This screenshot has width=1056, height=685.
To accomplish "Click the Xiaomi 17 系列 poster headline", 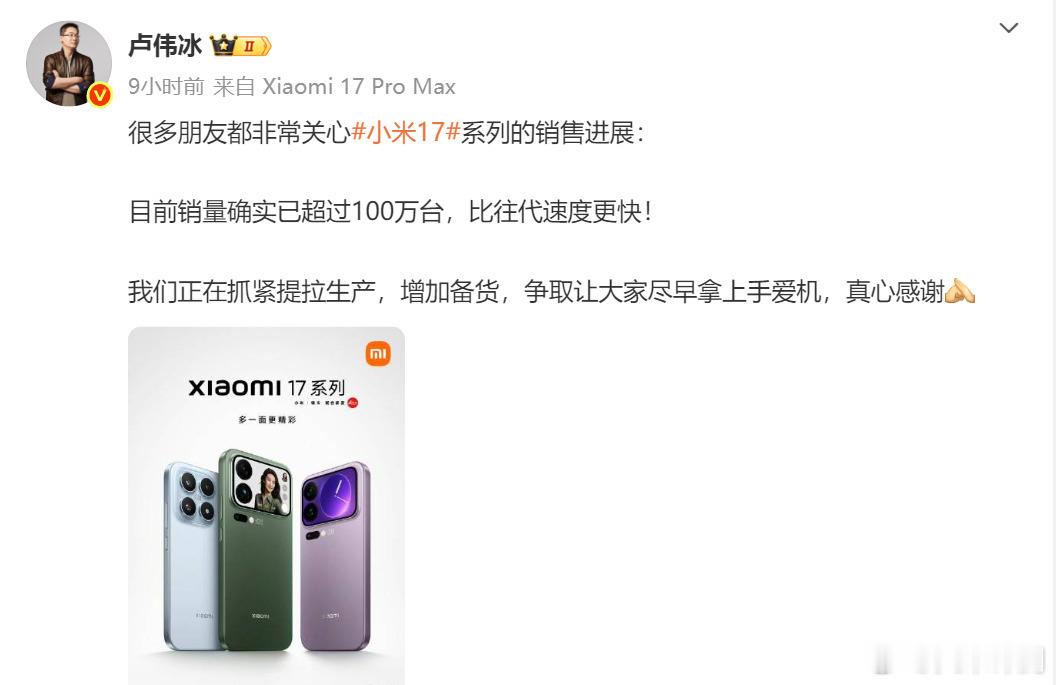I will point(267,387).
